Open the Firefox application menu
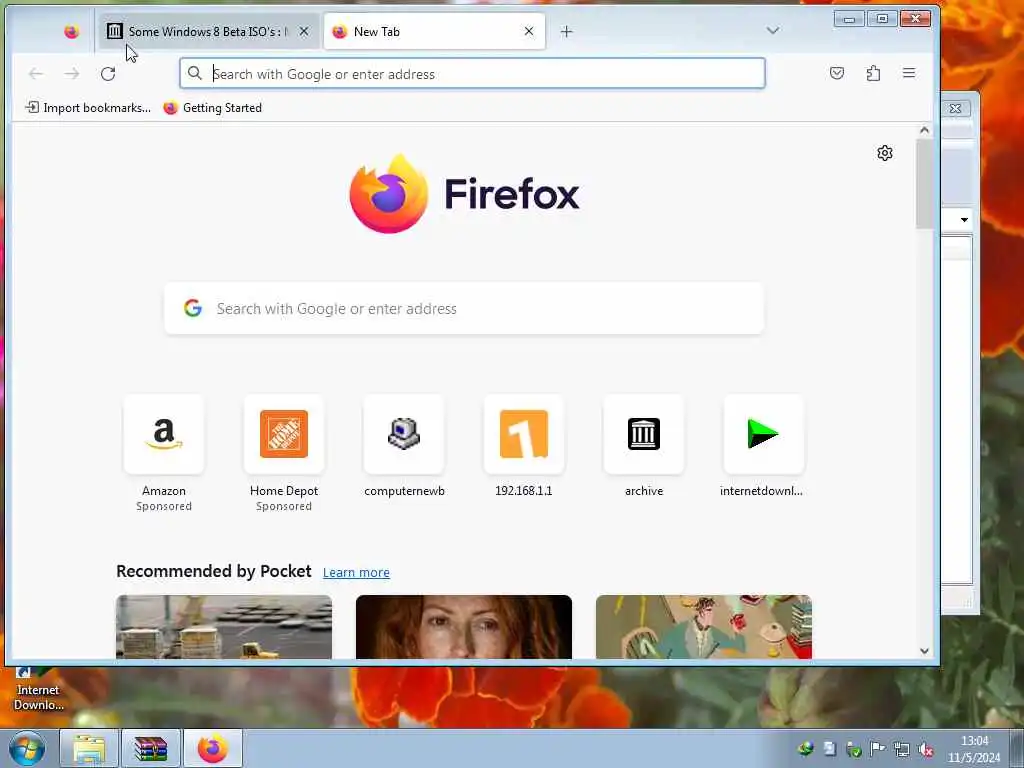The image size is (1024, 768). pyautogui.click(x=909, y=73)
